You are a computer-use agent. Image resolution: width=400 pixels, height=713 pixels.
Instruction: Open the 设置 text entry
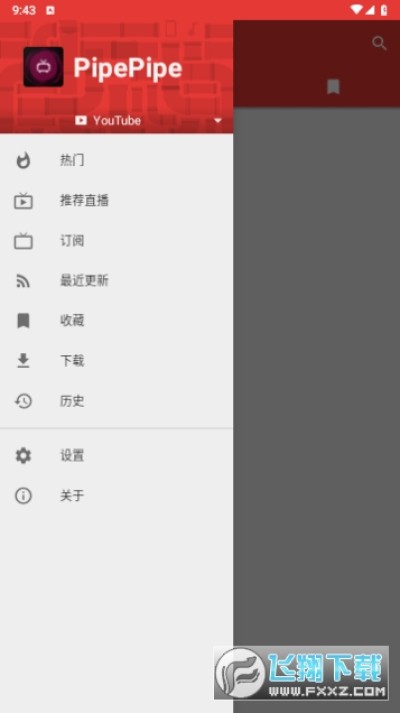click(72, 455)
